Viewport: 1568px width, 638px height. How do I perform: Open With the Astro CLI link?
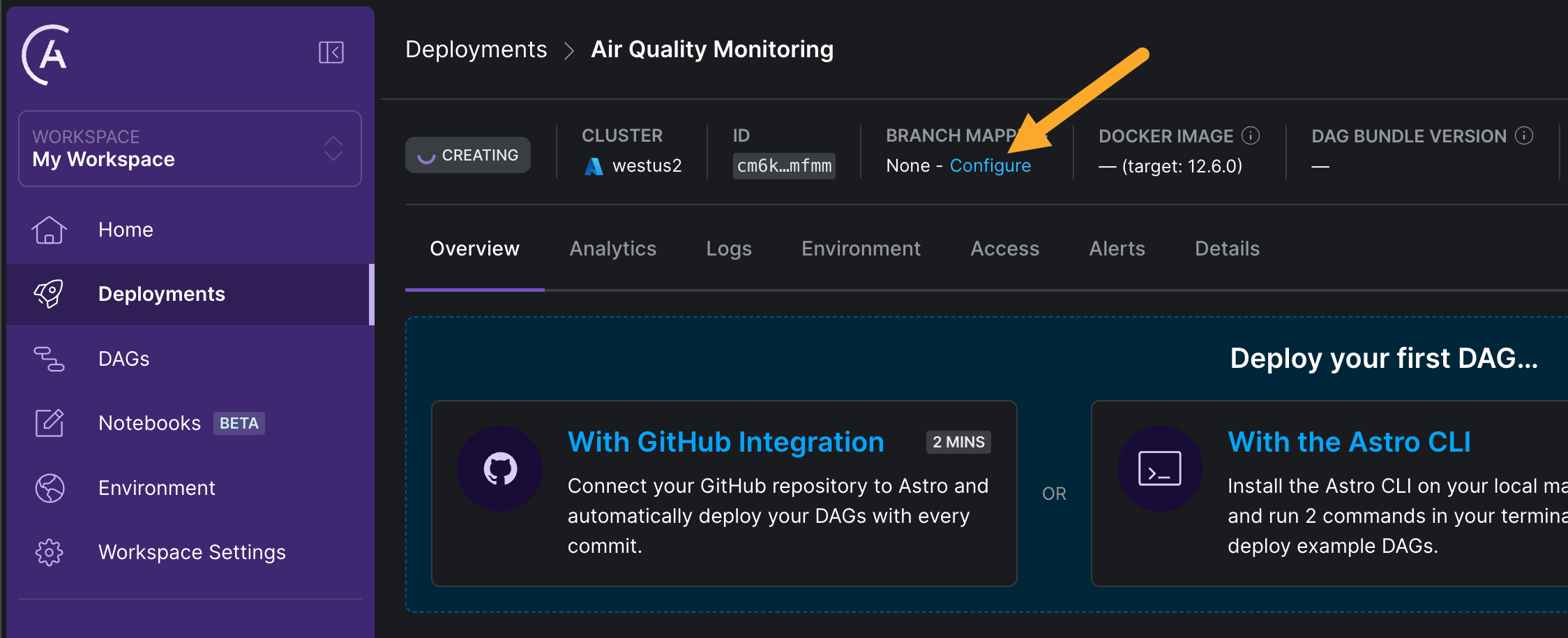click(x=1349, y=443)
